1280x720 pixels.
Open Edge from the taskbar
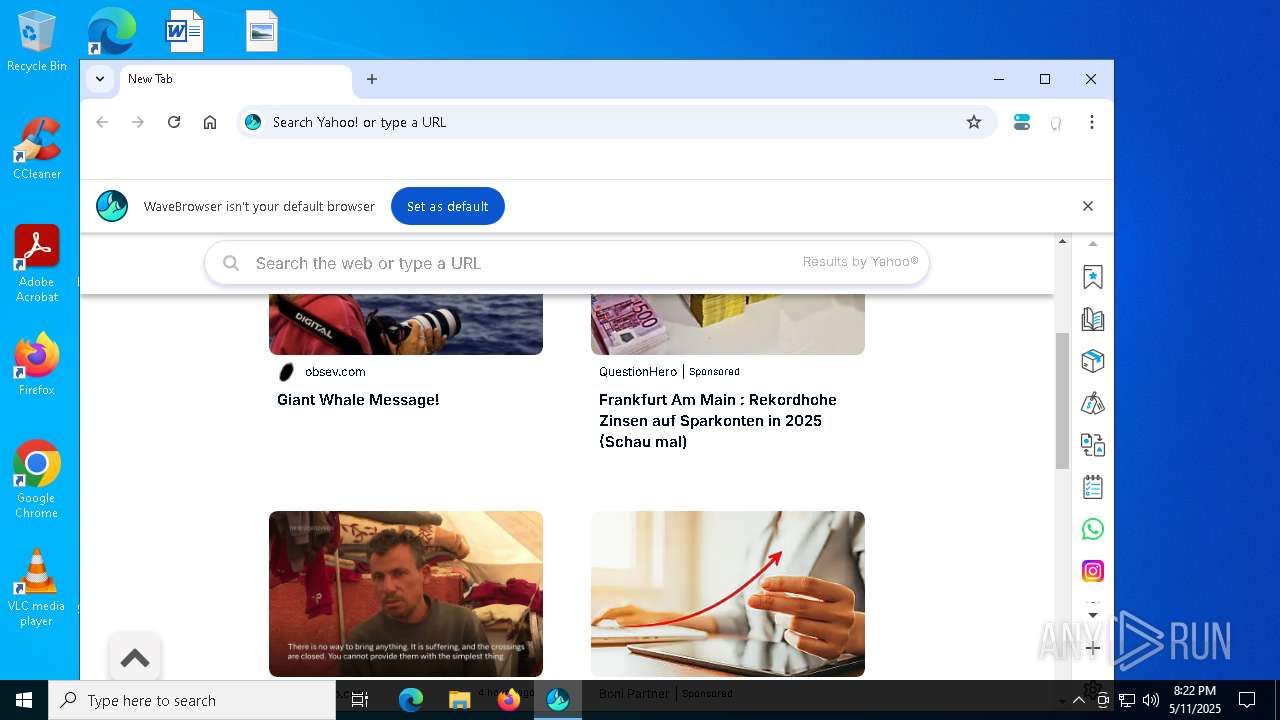click(x=411, y=700)
